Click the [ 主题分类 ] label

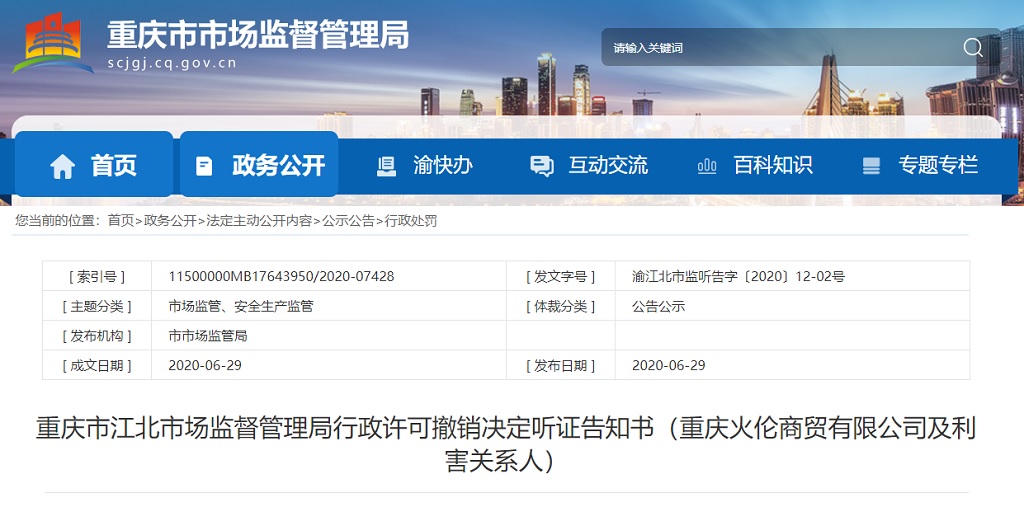pos(97,306)
